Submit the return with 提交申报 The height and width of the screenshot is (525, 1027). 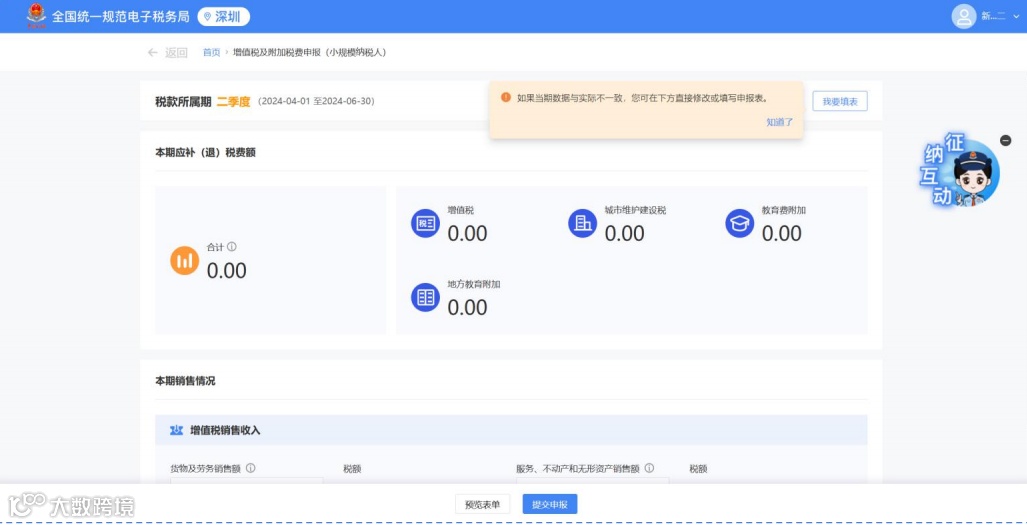(x=550, y=504)
